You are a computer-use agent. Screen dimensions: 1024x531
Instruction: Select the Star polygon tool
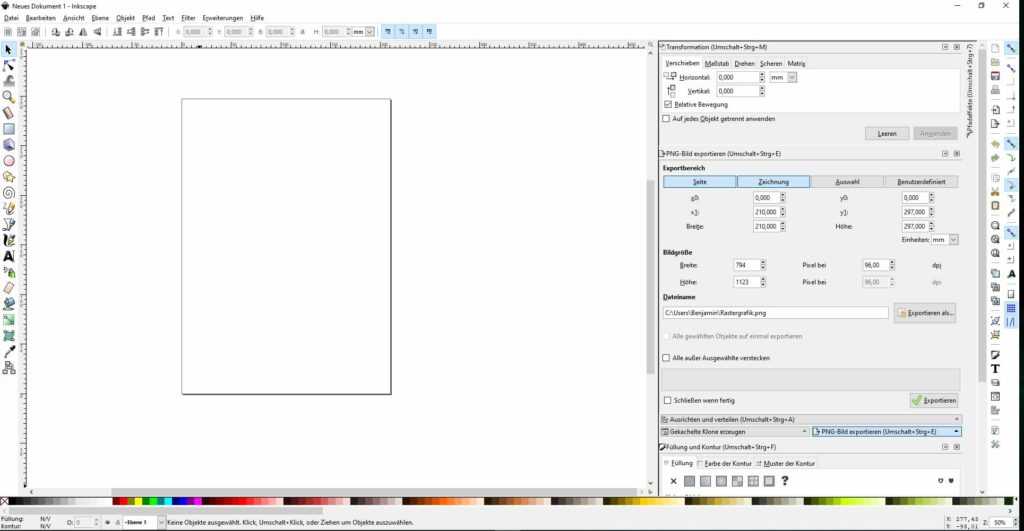pos(8,176)
